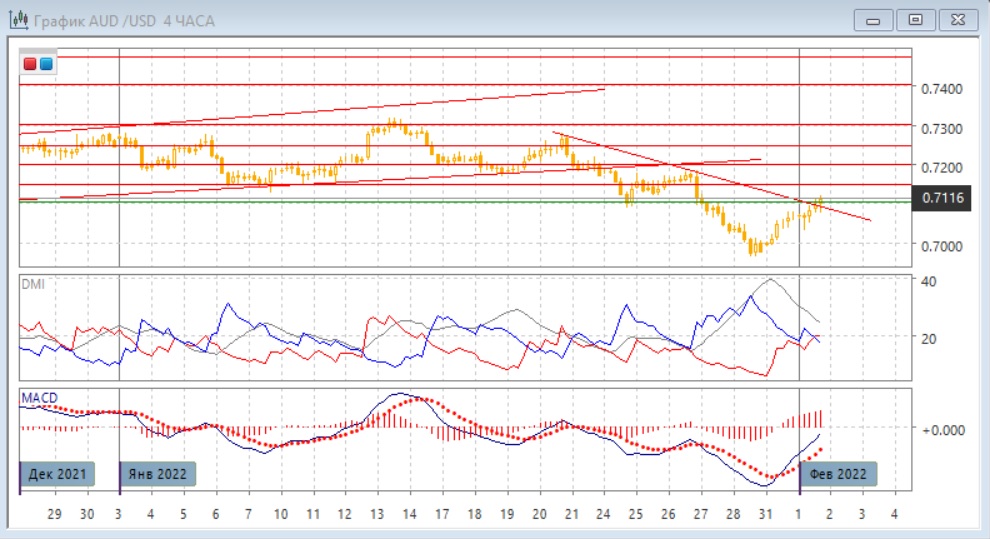Click date label 31 on the time axis
The image size is (990, 539).
[x=765, y=514]
